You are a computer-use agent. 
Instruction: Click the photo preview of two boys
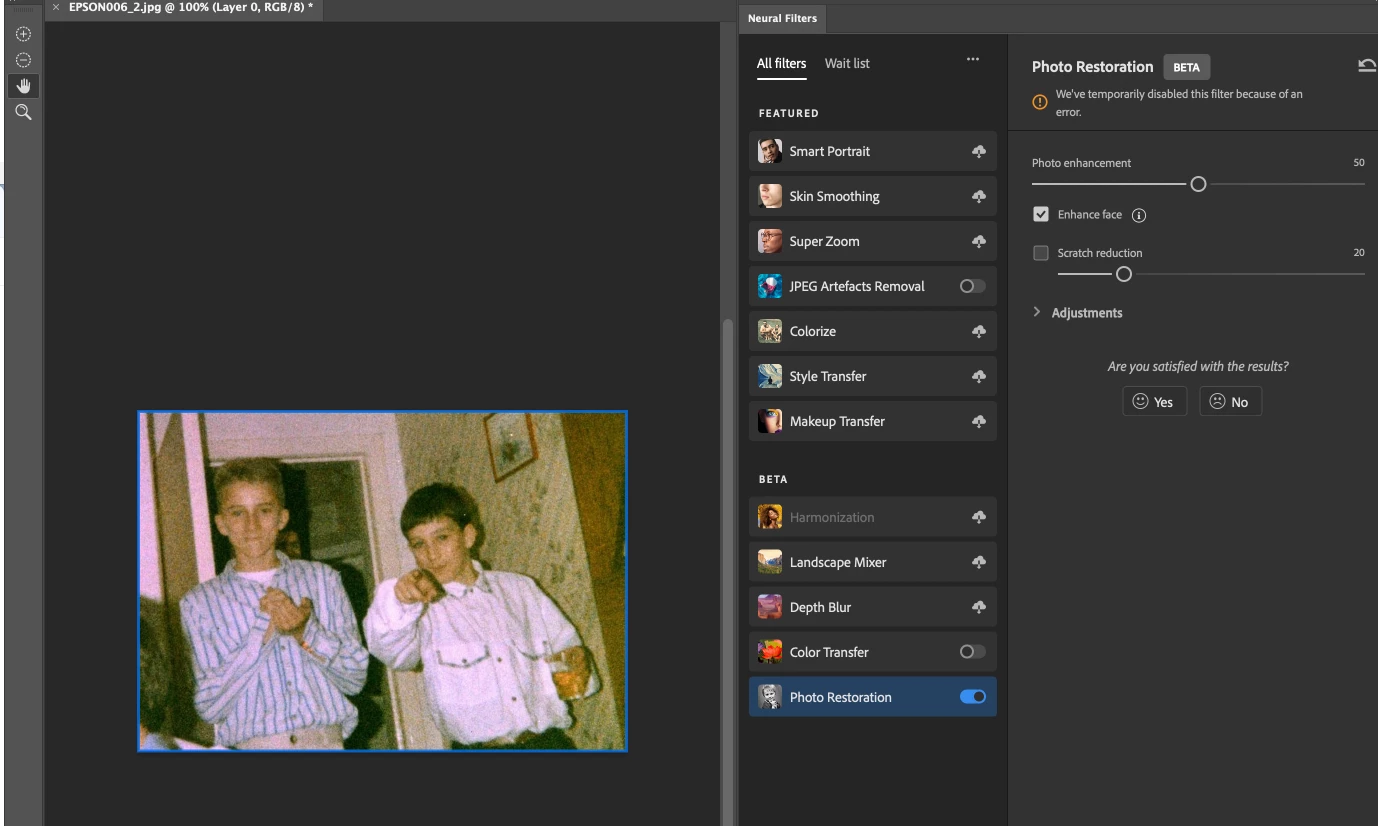click(383, 581)
